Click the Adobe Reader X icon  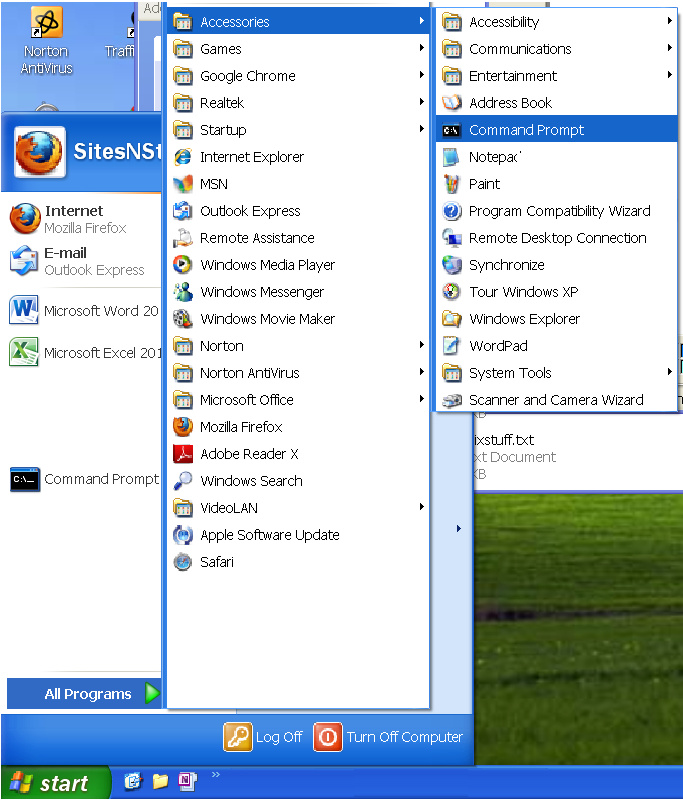click(183, 454)
